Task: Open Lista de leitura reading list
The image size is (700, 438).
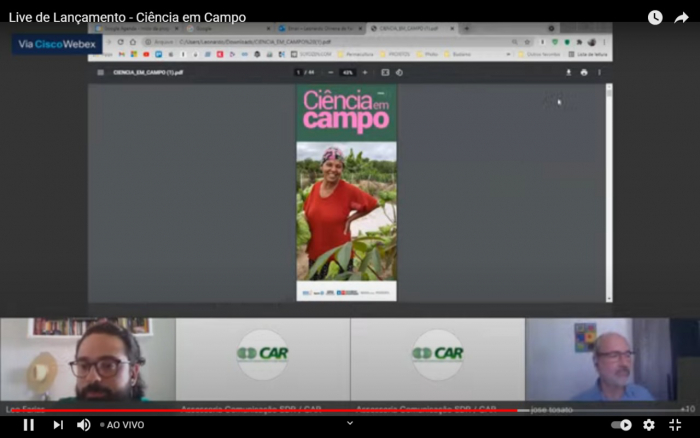Action: pyautogui.click(x=588, y=54)
